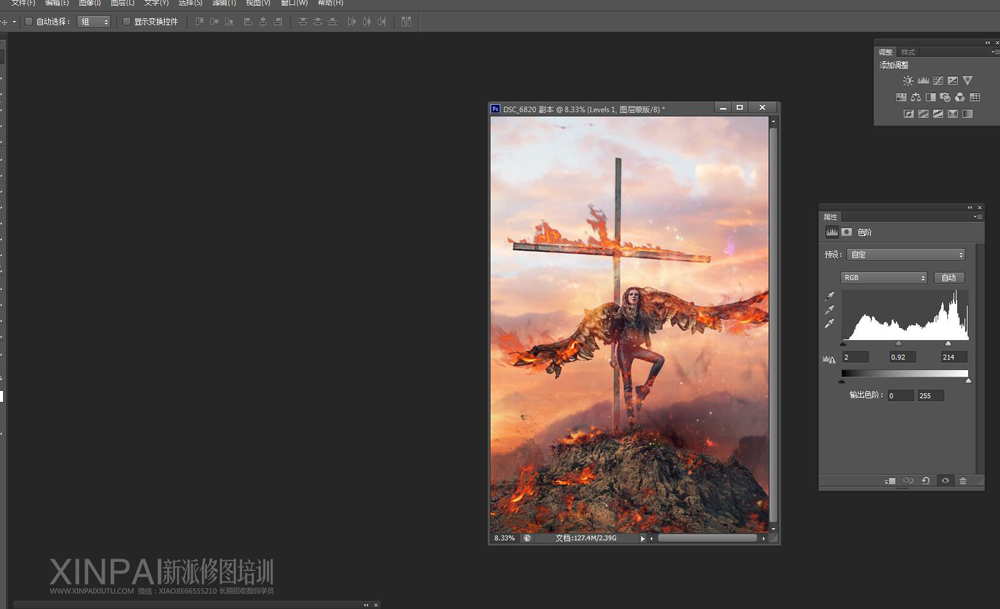Add a Channel Mixer adjustment layer
1000x609 pixels.
[x=960, y=97]
